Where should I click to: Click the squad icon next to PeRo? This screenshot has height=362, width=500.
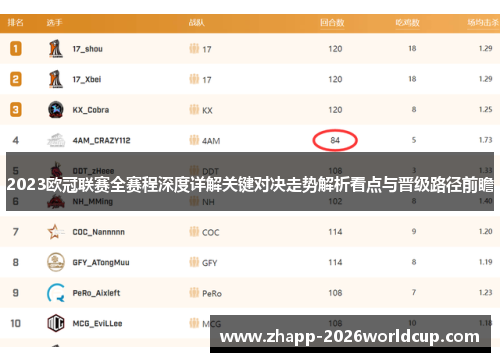pos(194,293)
